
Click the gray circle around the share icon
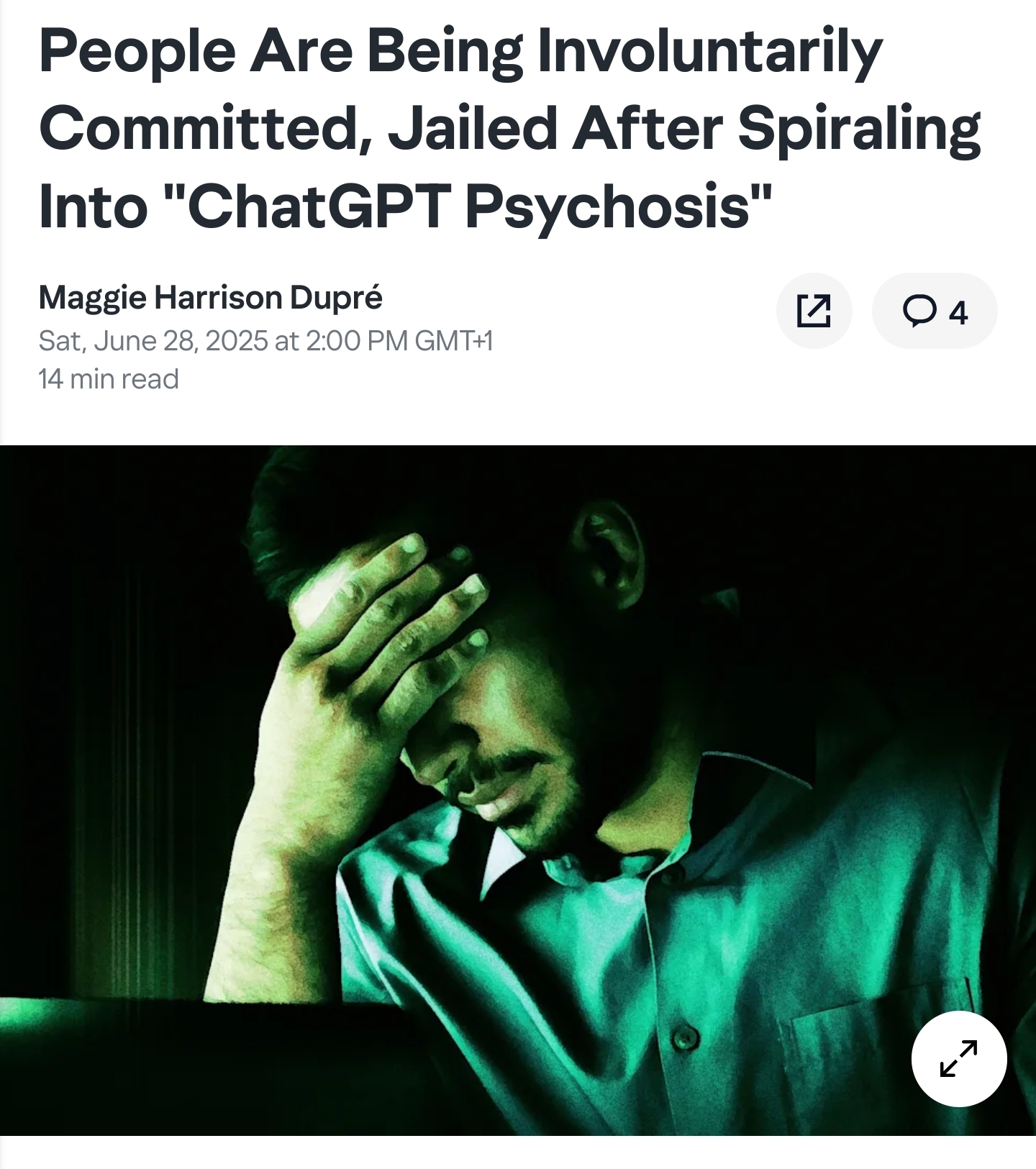pos(814,311)
